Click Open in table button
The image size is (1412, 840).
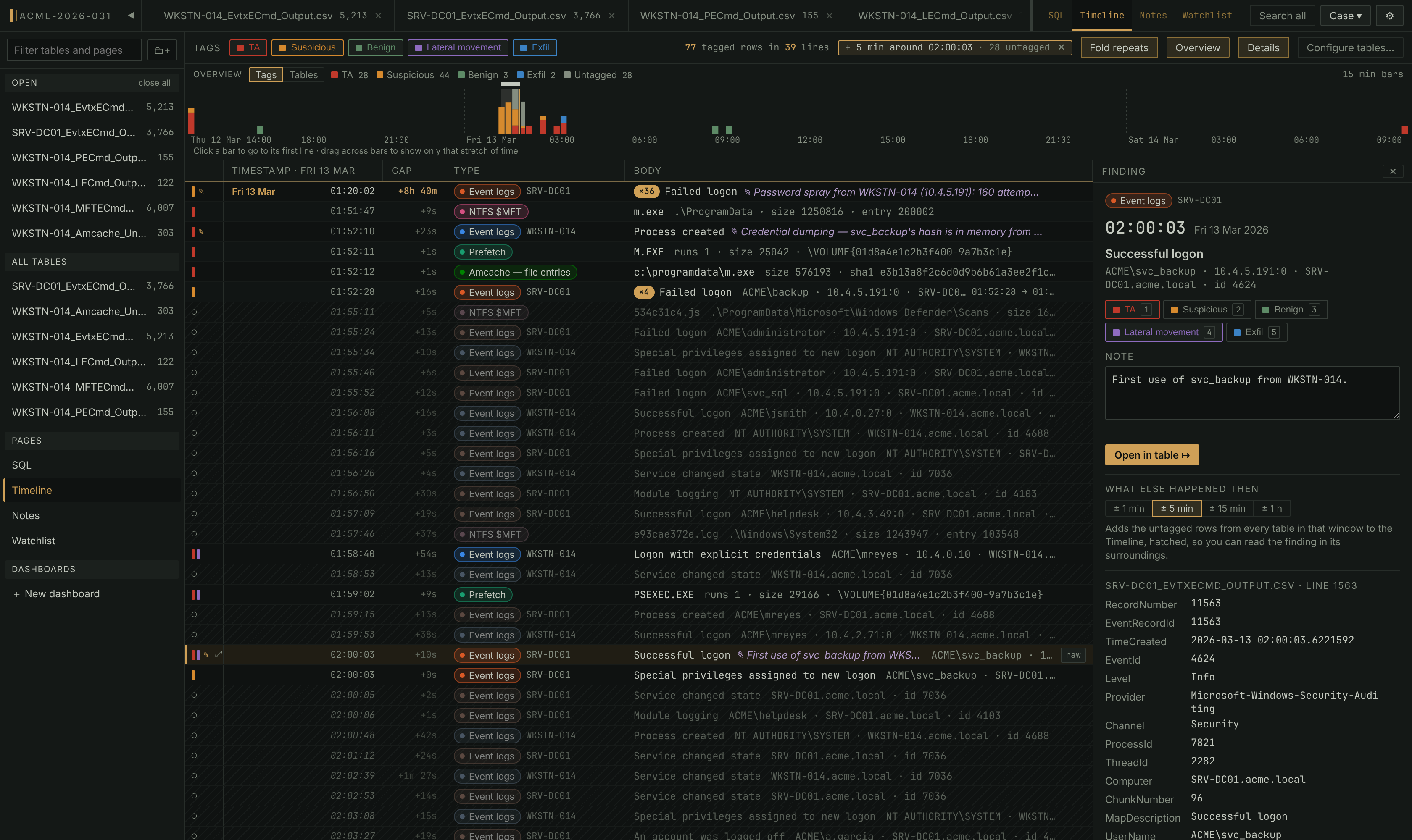[x=1151, y=455]
